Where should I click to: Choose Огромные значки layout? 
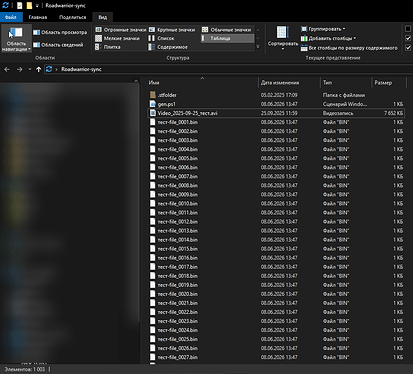pyautogui.click(x=121, y=30)
